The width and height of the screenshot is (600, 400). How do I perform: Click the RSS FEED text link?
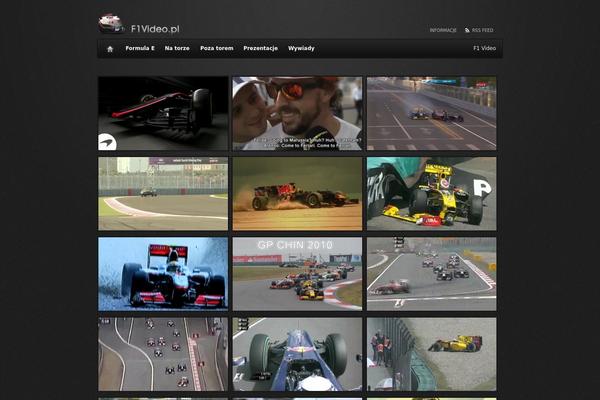pos(482,30)
